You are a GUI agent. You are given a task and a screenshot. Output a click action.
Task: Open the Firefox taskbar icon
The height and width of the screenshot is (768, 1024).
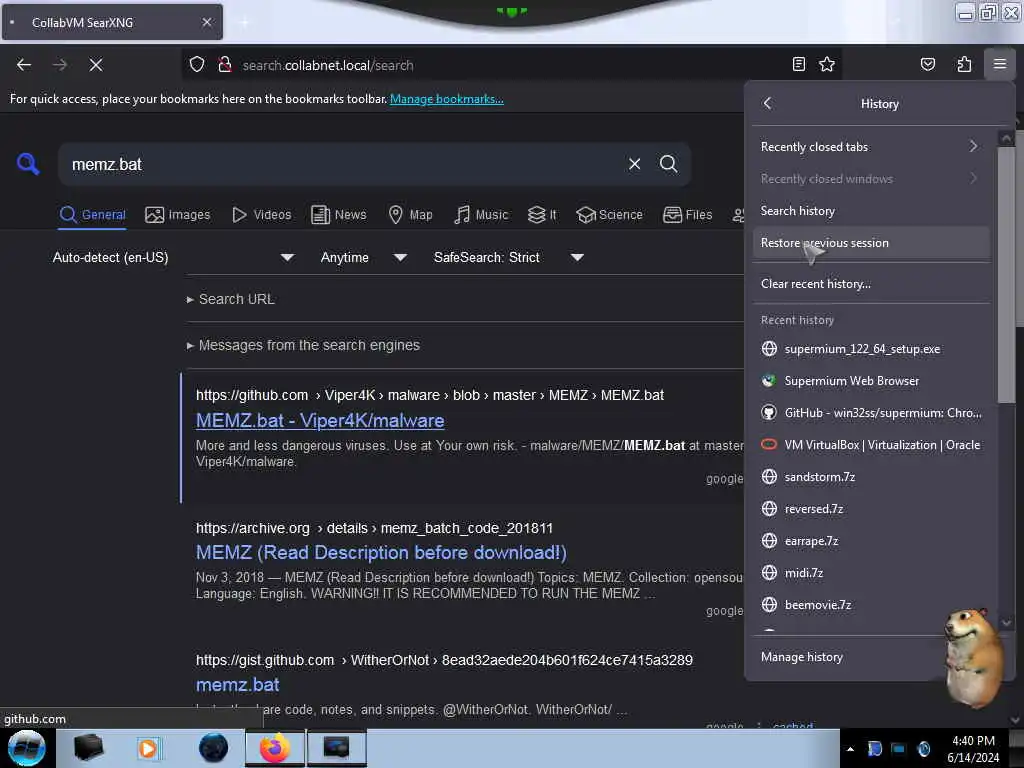pyautogui.click(x=275, y=748)
